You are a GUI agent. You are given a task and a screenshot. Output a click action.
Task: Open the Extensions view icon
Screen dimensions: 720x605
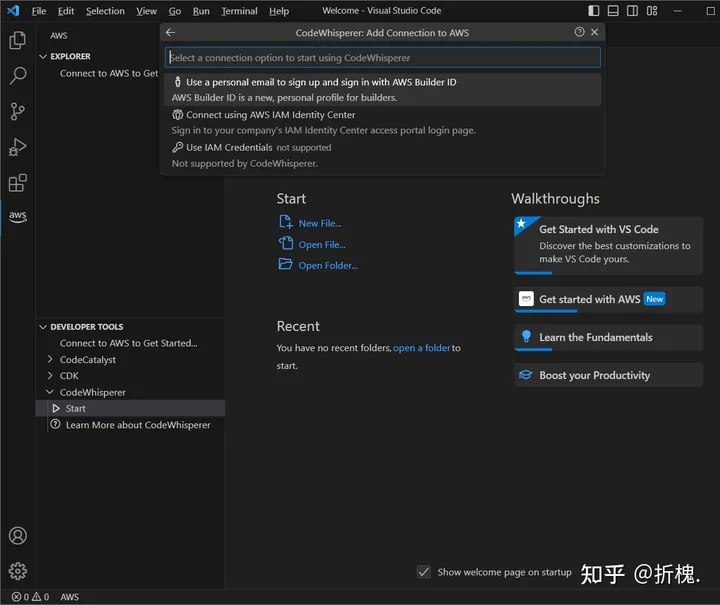pos(17,183)
